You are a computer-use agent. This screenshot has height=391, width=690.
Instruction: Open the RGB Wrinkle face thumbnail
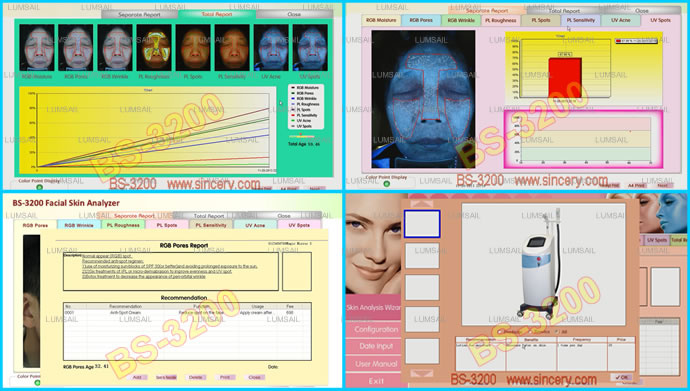point(115,48)
